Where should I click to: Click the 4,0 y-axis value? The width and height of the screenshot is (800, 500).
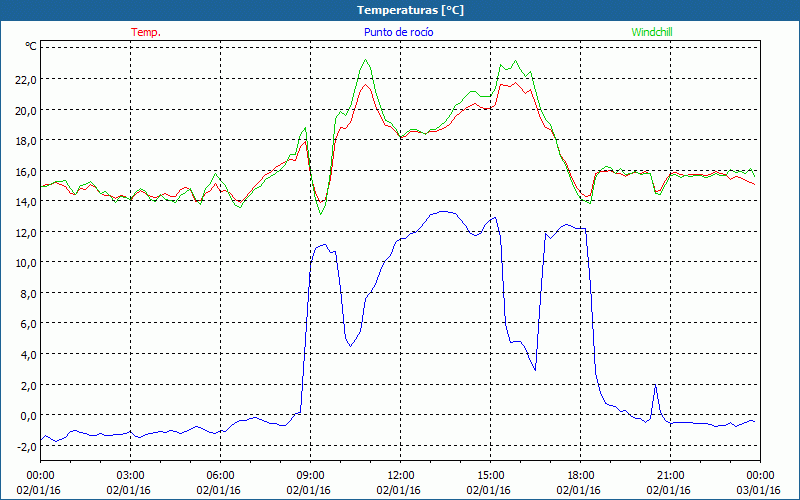point(28,355)
